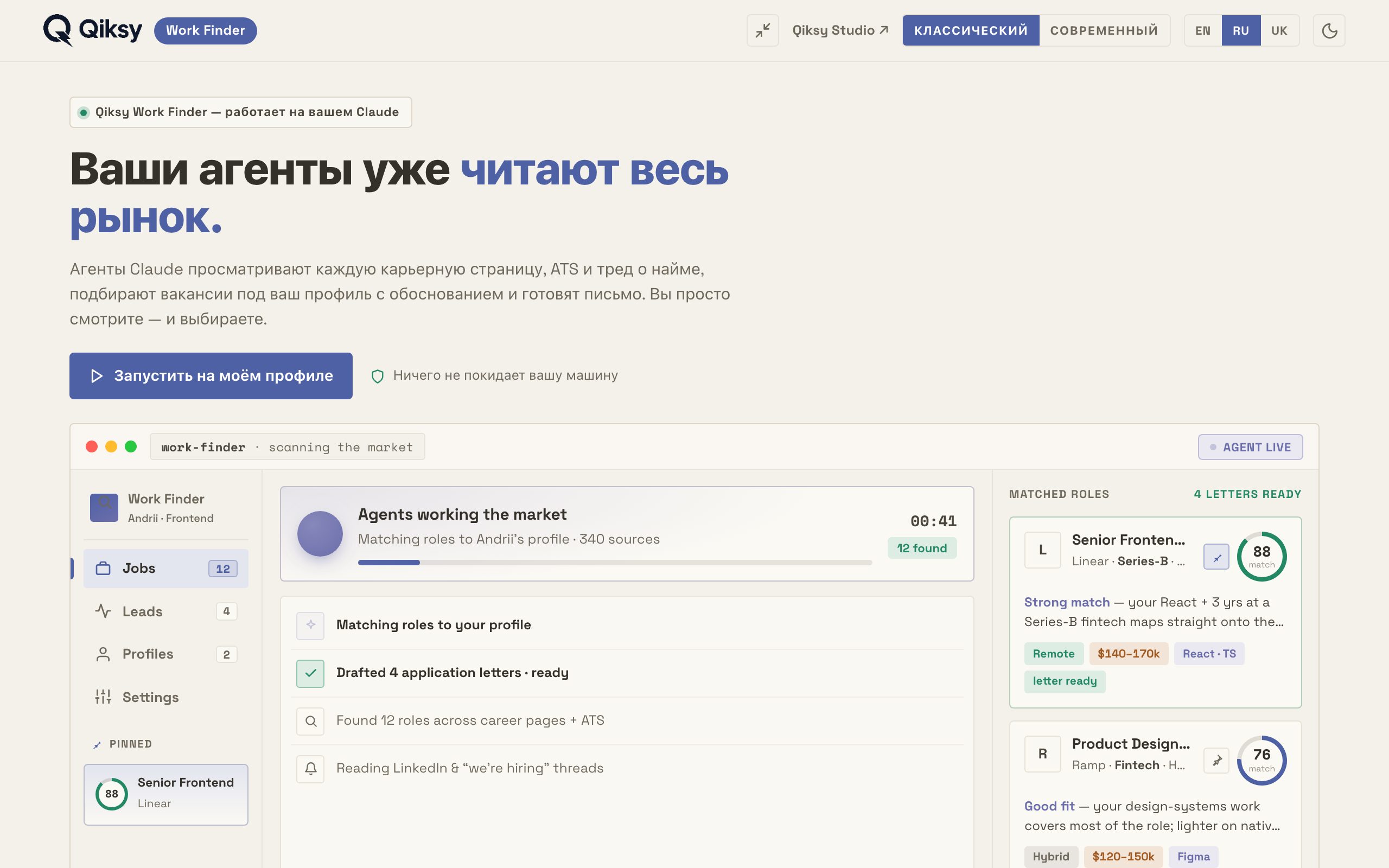Click the bell icon beside Reading LinkedIn
This screenshot has width=1389, height=868.
[x=310, y=769]
